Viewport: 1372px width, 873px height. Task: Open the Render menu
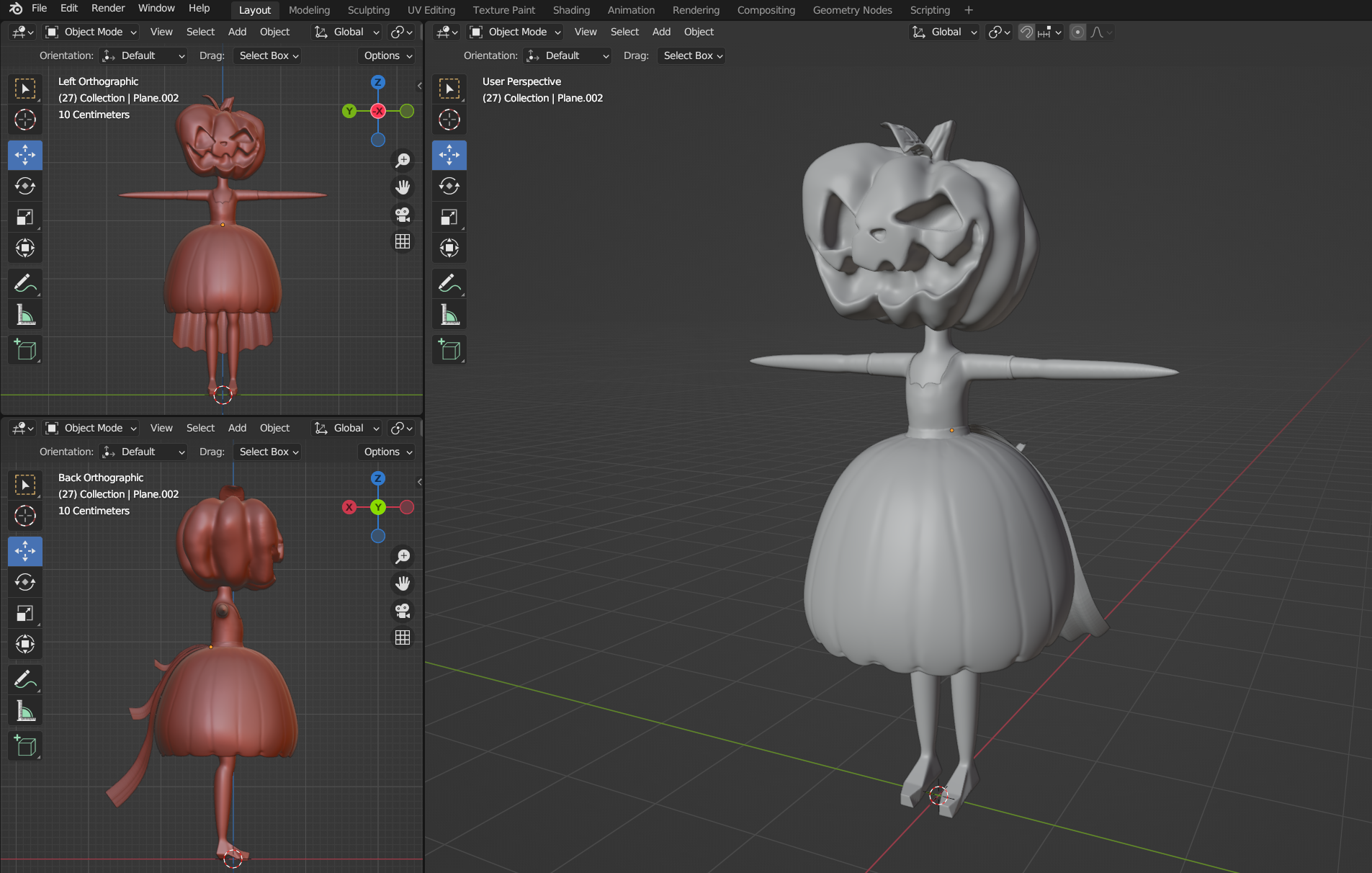pos(108,9)
